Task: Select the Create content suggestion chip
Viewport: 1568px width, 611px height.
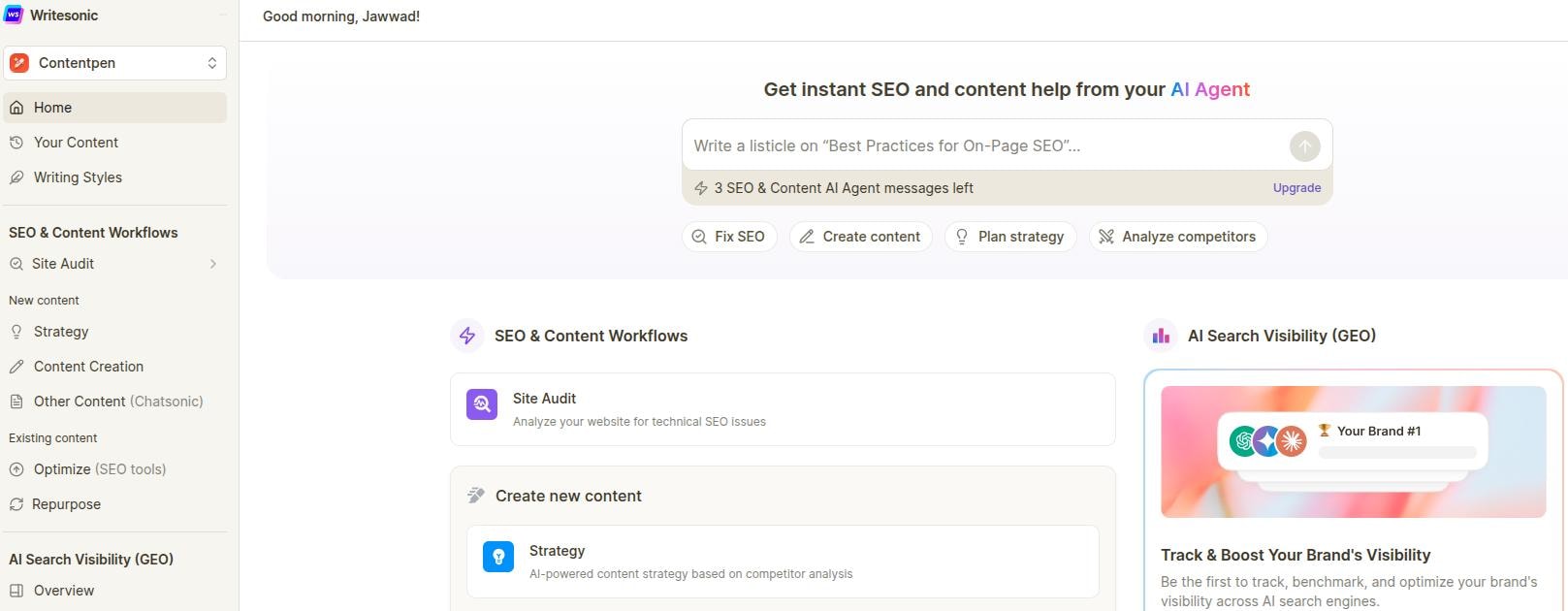Action: tap(860, 237)
